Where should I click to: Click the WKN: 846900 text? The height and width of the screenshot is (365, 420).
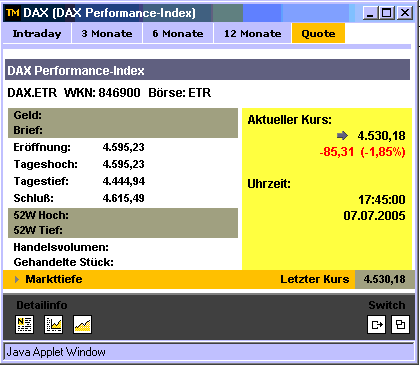tap(102, 93)
